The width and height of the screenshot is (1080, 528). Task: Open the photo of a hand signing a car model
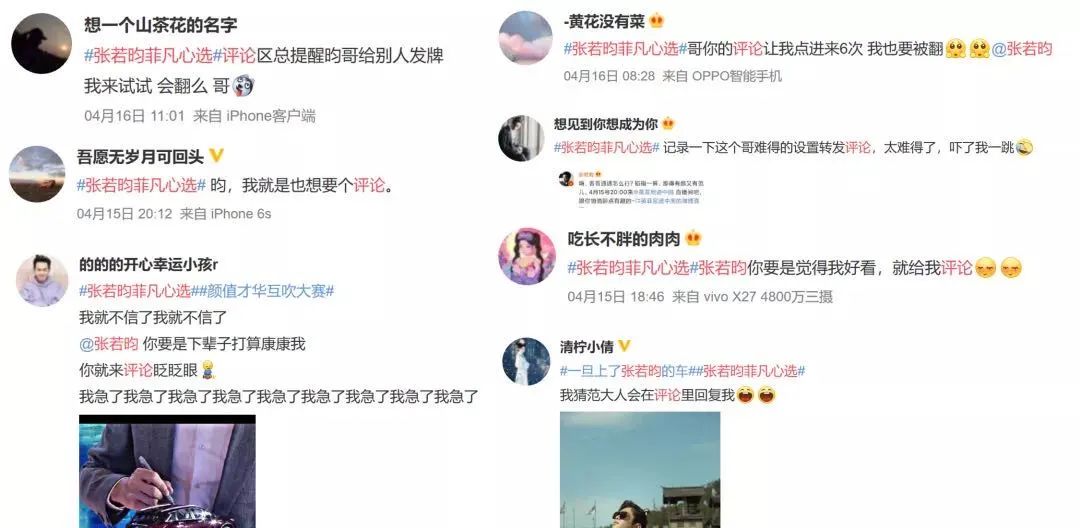click(167, 471)
